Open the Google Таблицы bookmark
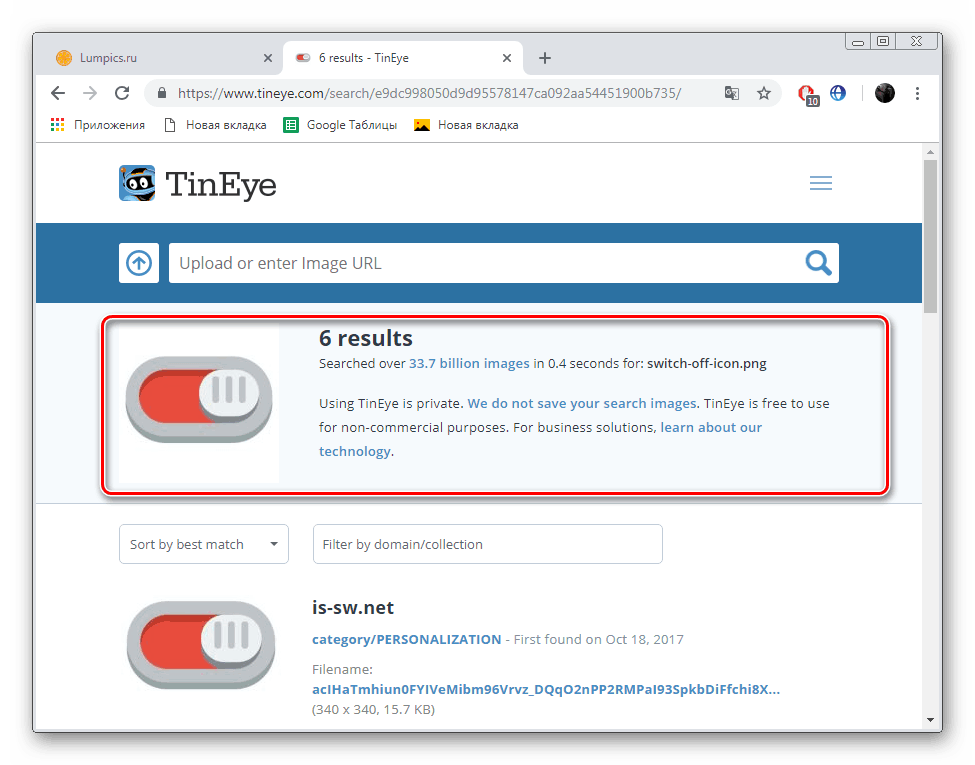Viewport: 975px width, 765px height. tap(341, 125)
